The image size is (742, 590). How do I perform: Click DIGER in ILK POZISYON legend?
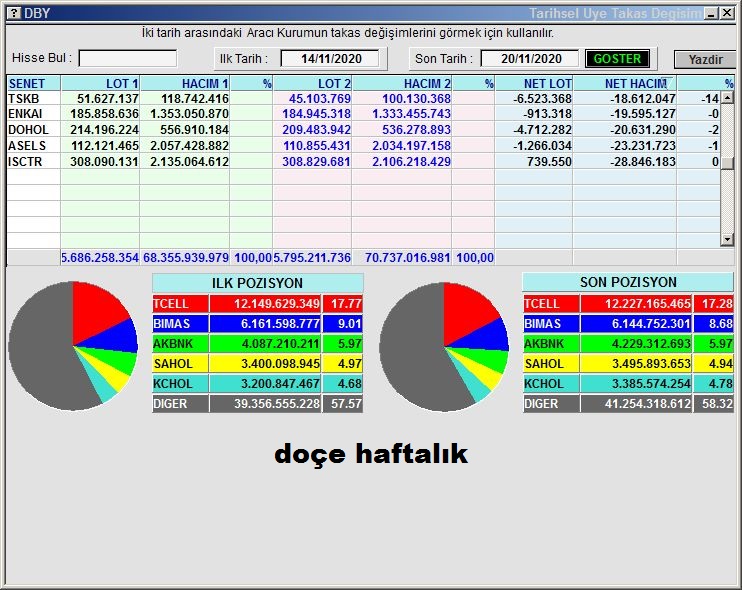[x=180, y=404]
